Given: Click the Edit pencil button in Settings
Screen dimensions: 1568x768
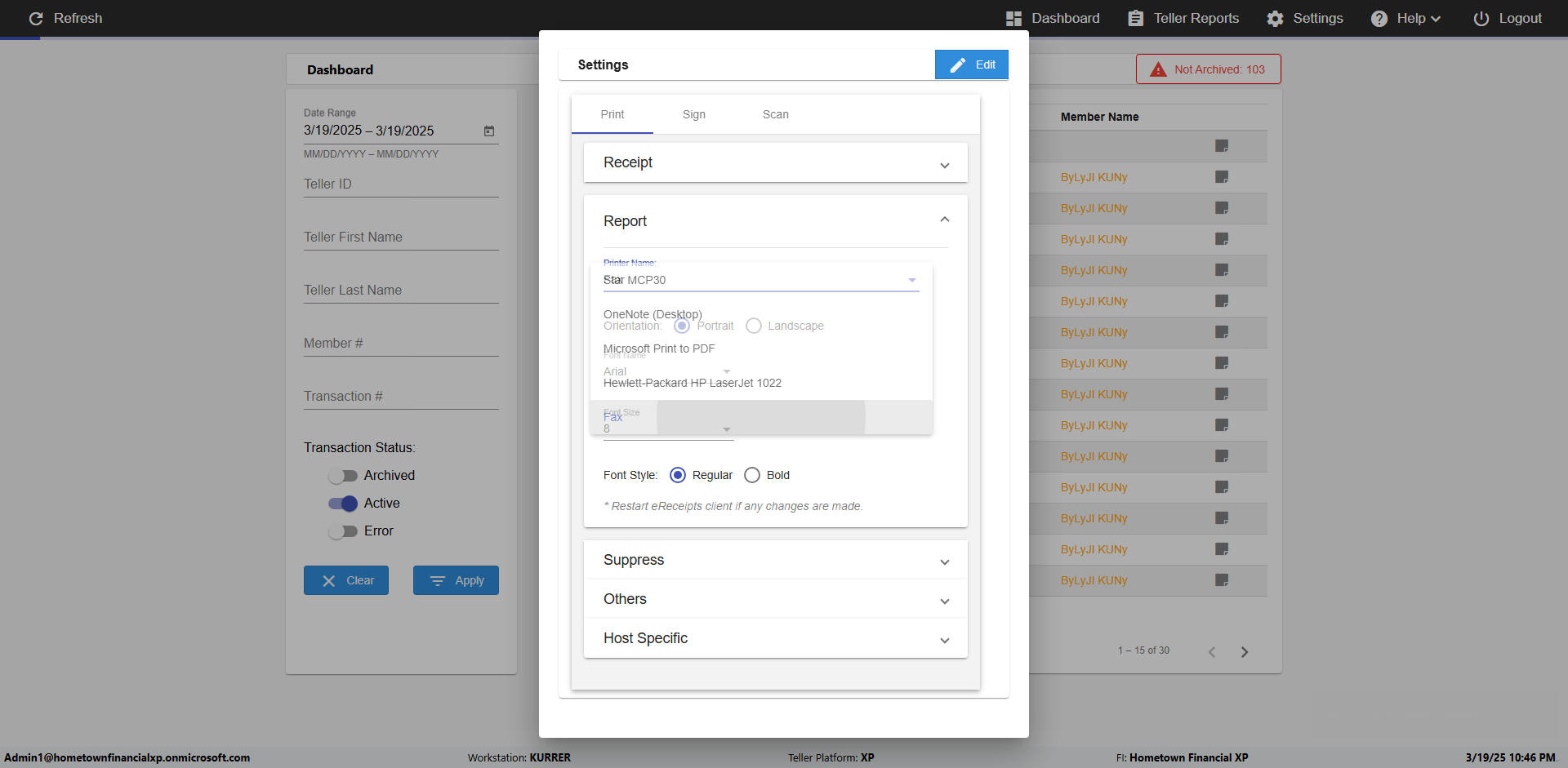Looking at the screenshot, I should click(972, 64).
